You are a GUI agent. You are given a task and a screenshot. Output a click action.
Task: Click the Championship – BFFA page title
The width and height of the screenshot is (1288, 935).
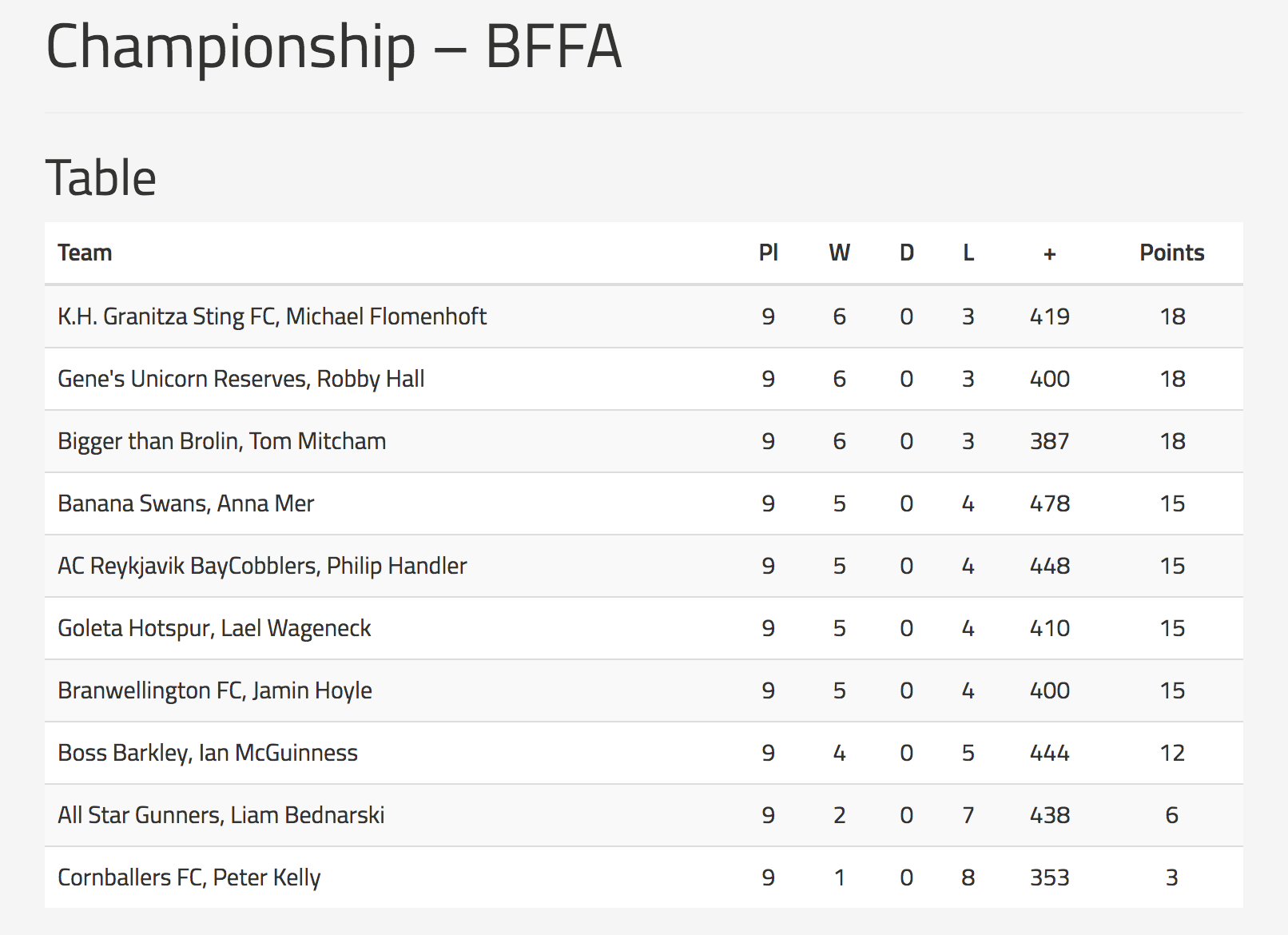tap(334, 46)
